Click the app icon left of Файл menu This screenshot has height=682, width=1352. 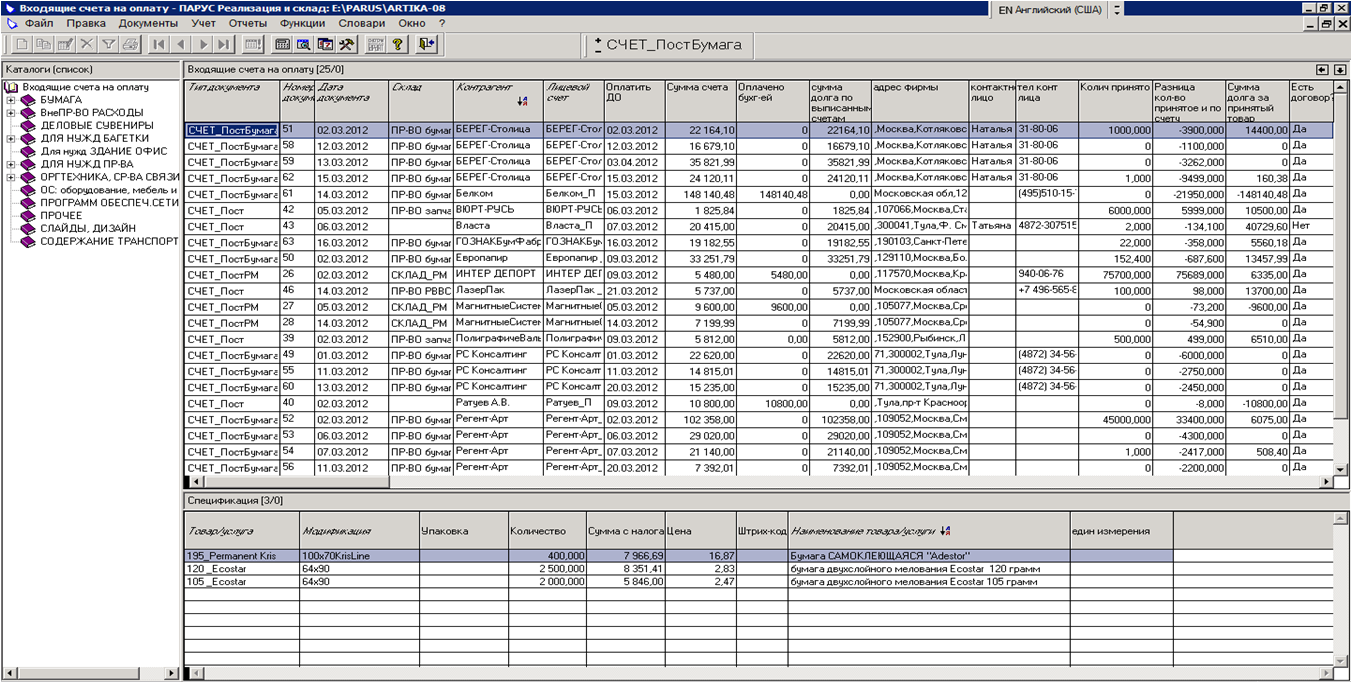point(12,22)
